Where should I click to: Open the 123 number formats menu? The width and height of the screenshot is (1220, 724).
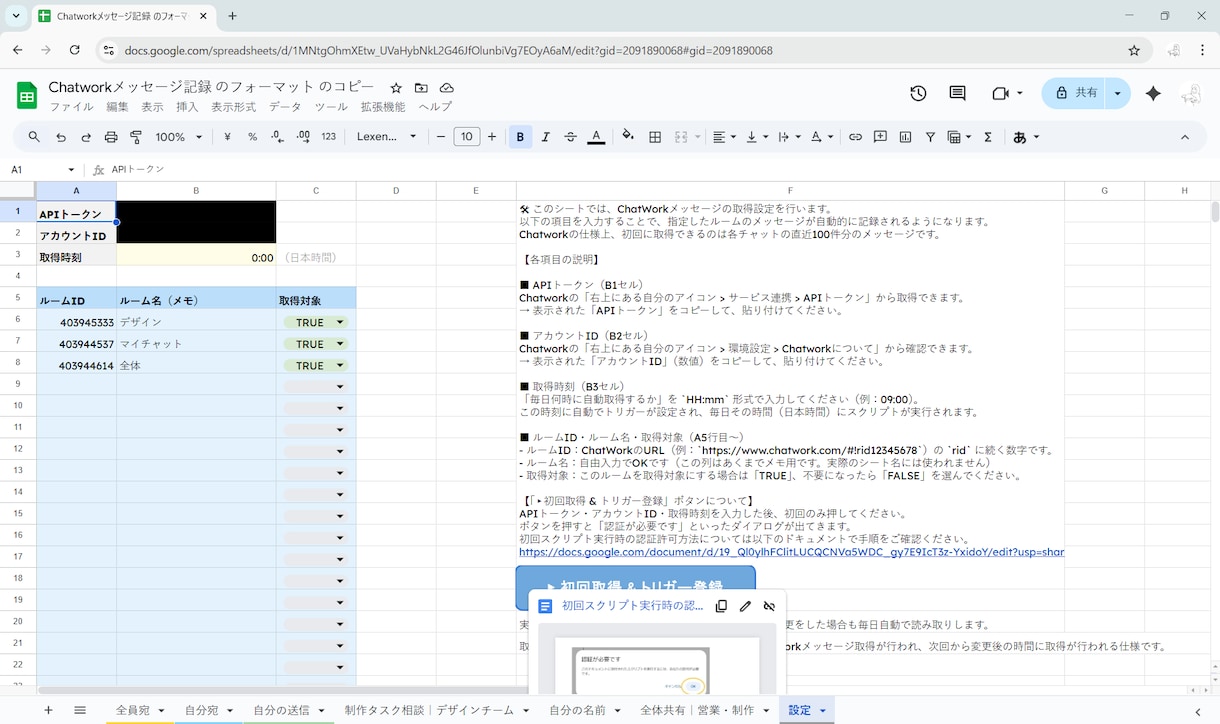click(x=328, y=137)
